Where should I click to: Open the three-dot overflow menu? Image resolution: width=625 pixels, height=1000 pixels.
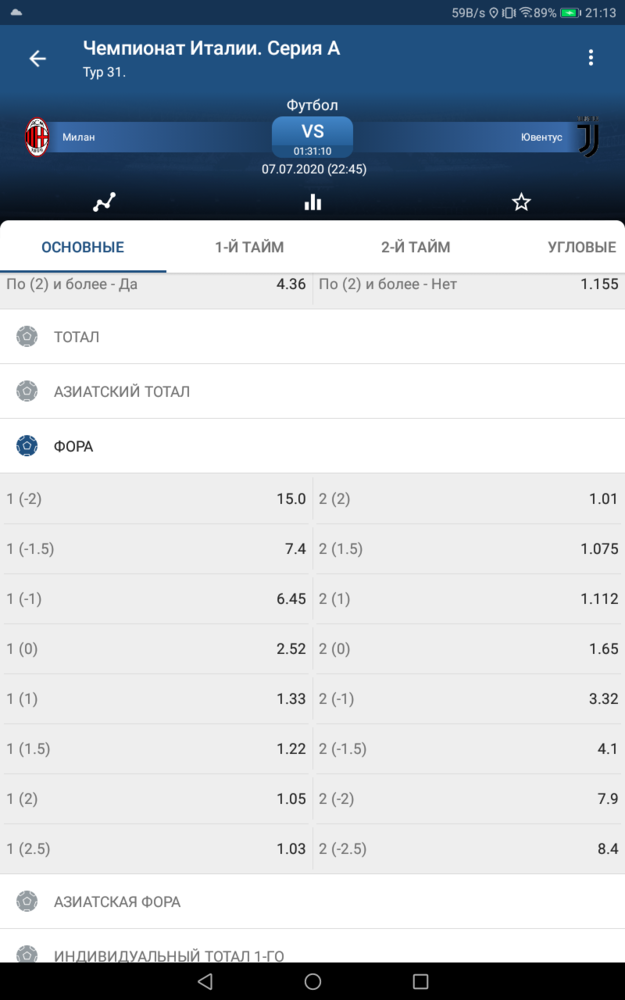[591, 58]
